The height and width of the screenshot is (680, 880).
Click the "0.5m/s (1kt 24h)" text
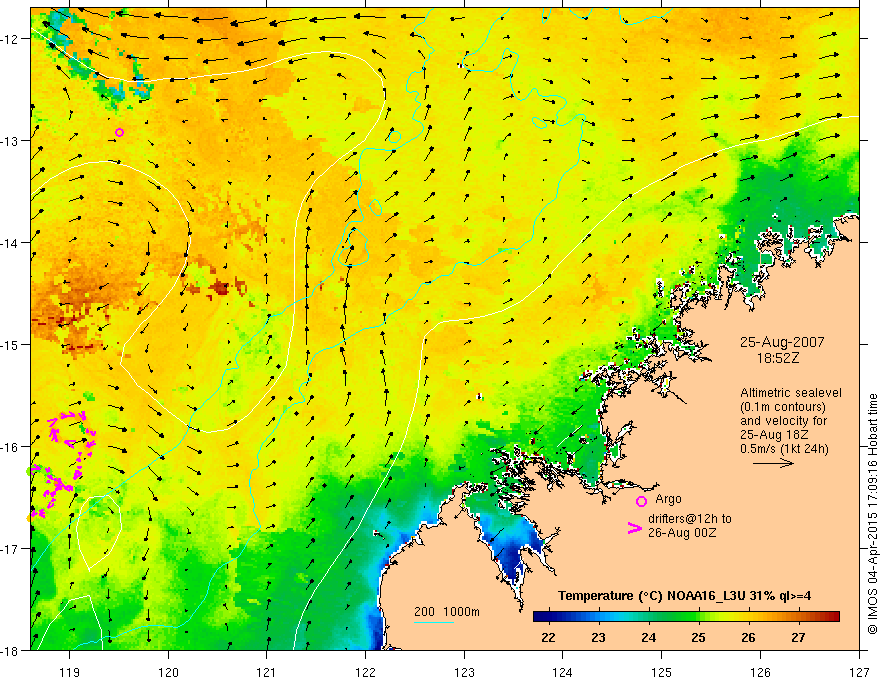click(x=784, y=449)
